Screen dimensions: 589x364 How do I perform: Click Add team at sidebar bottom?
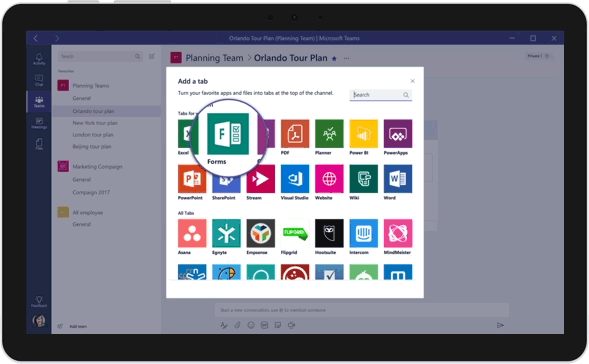point(78,326)
